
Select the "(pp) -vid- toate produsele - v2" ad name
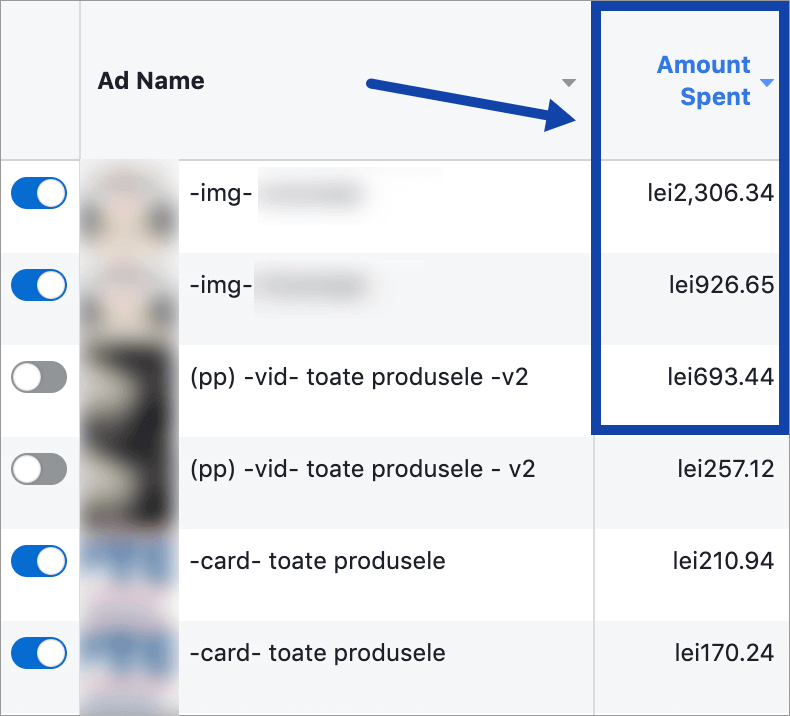[362, 469]
